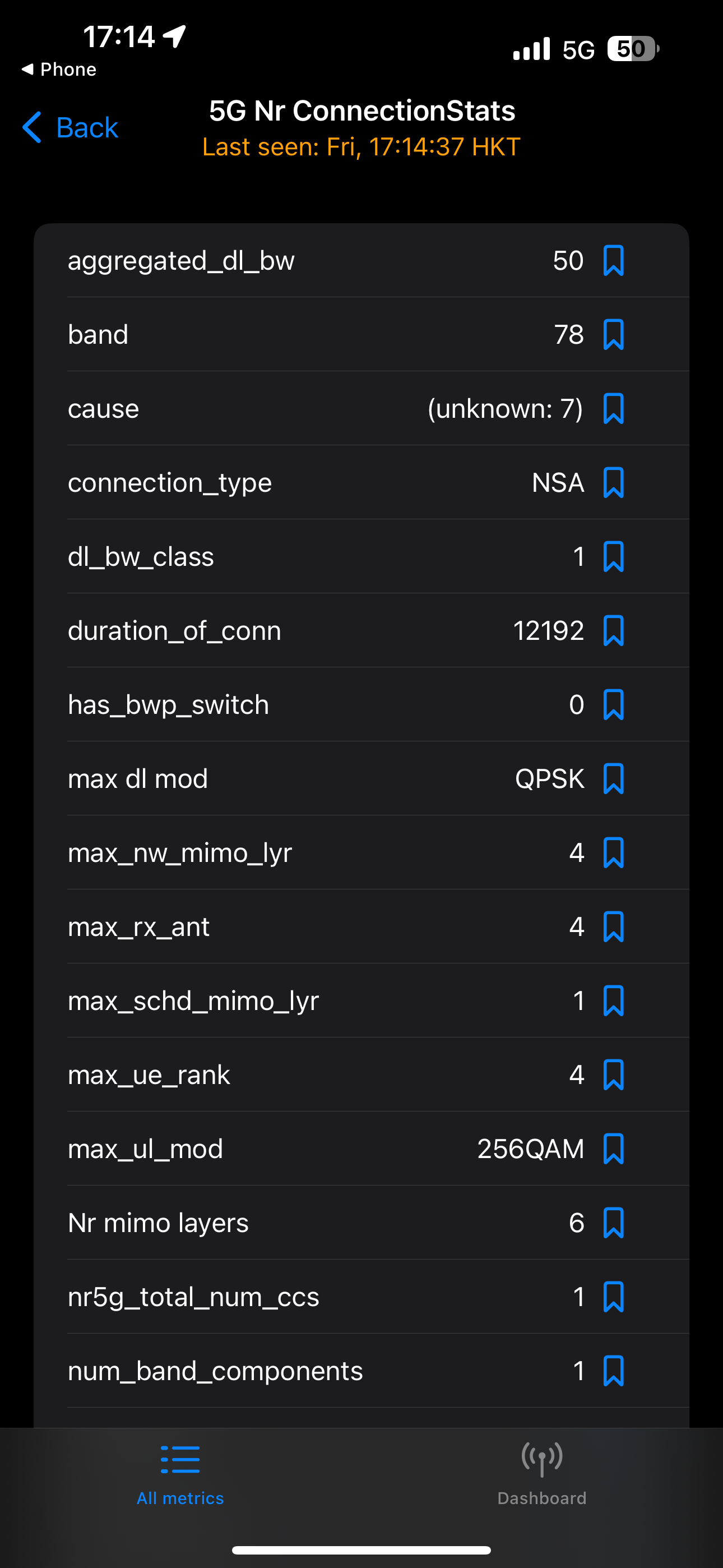Bookmark the band metric
The height and width of the screenshot is (1568, 723).
tap(613, 335)
